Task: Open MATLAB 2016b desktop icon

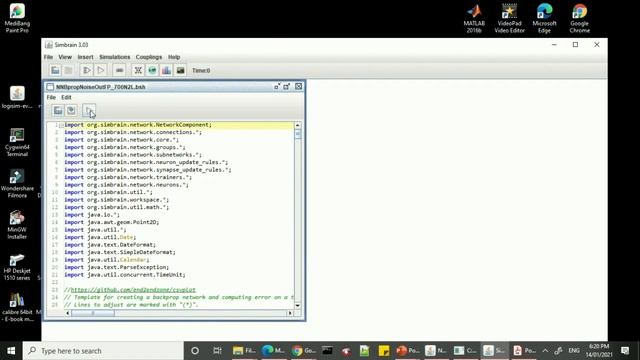Action: [474, 18]
